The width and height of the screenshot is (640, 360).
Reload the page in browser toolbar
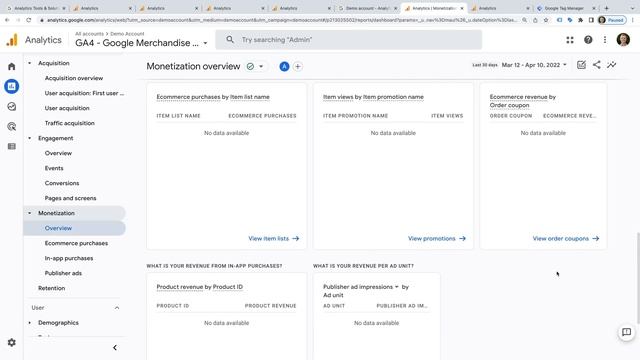(x=29, y=20)
